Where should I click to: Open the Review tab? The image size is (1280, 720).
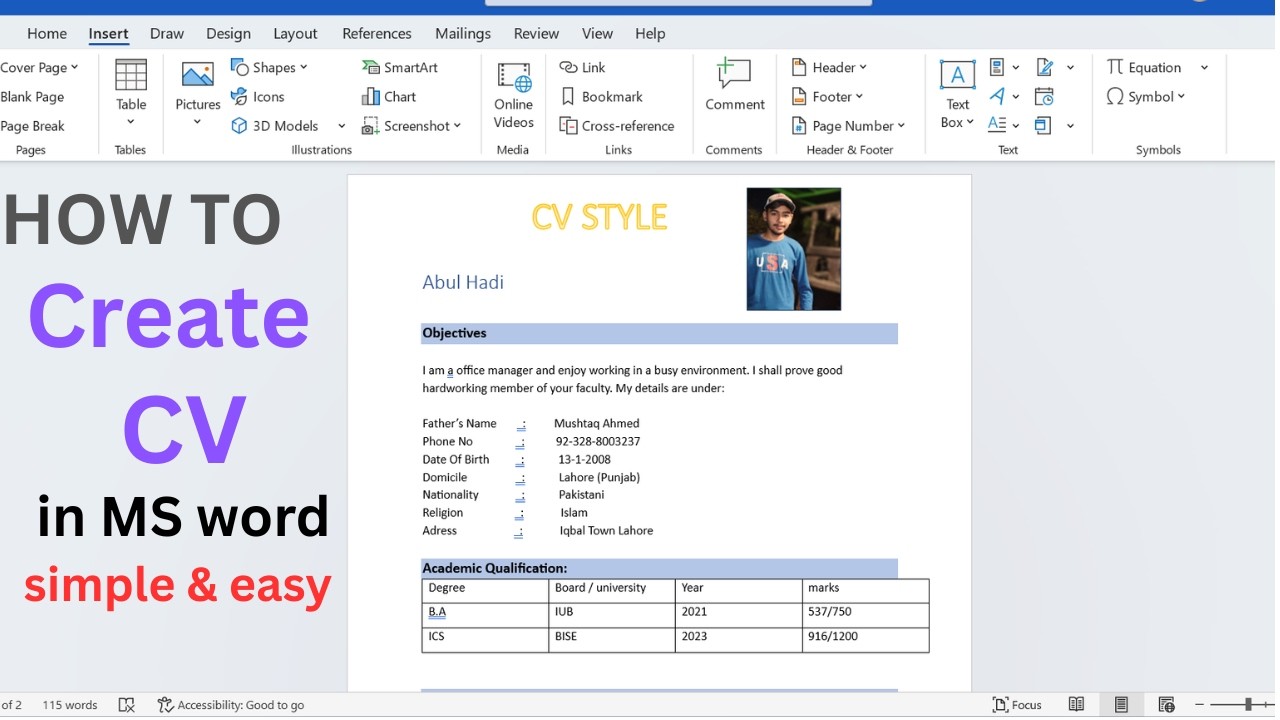[x=536, y=33]
